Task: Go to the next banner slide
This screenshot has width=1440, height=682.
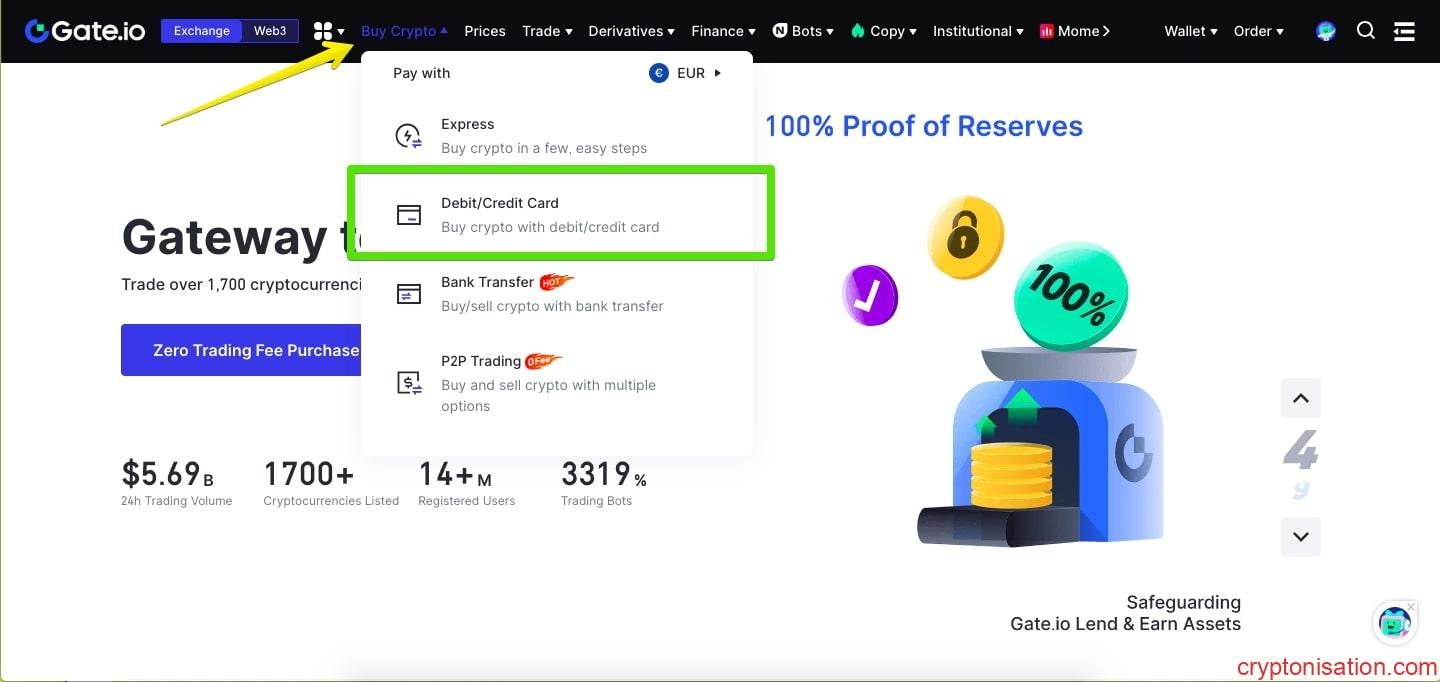Action: click(1300, 537)
